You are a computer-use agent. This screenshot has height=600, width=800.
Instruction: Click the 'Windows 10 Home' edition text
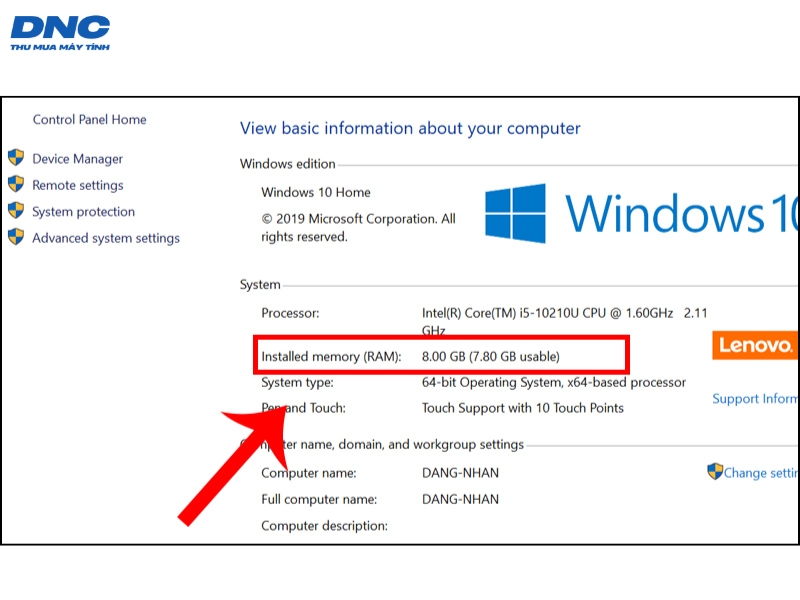click(x=316, y=192)
